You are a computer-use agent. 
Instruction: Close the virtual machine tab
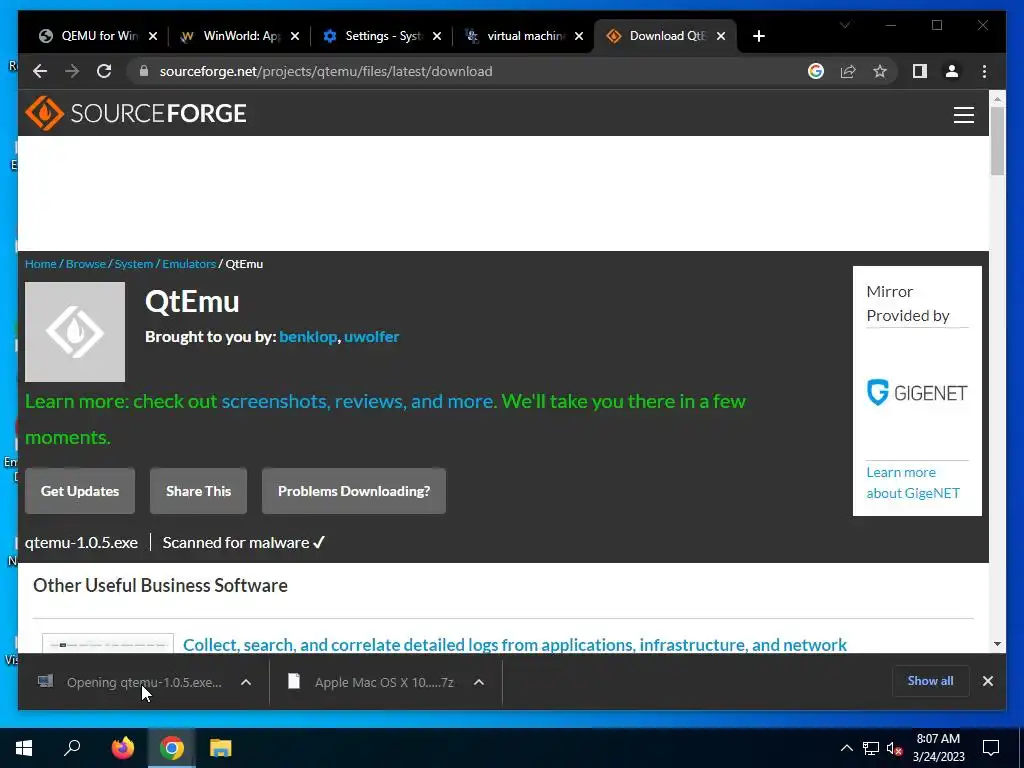579,36
